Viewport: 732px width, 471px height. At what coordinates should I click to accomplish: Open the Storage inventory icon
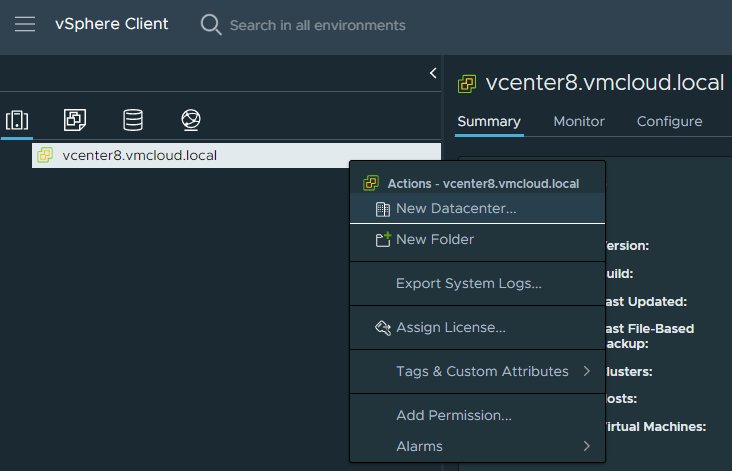132,120
